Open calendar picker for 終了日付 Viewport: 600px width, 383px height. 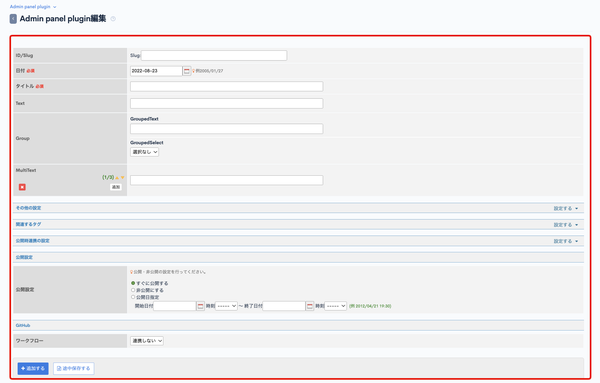(x=310, y=306)
